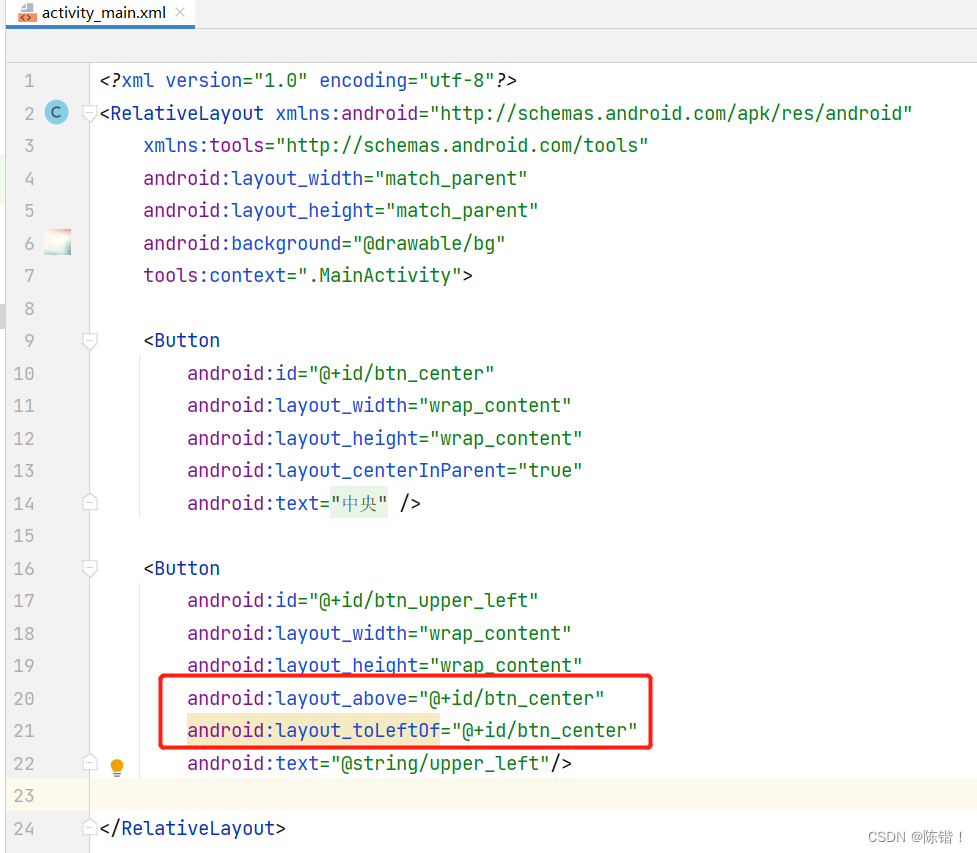Click the @string/upper_left text value

440,763
